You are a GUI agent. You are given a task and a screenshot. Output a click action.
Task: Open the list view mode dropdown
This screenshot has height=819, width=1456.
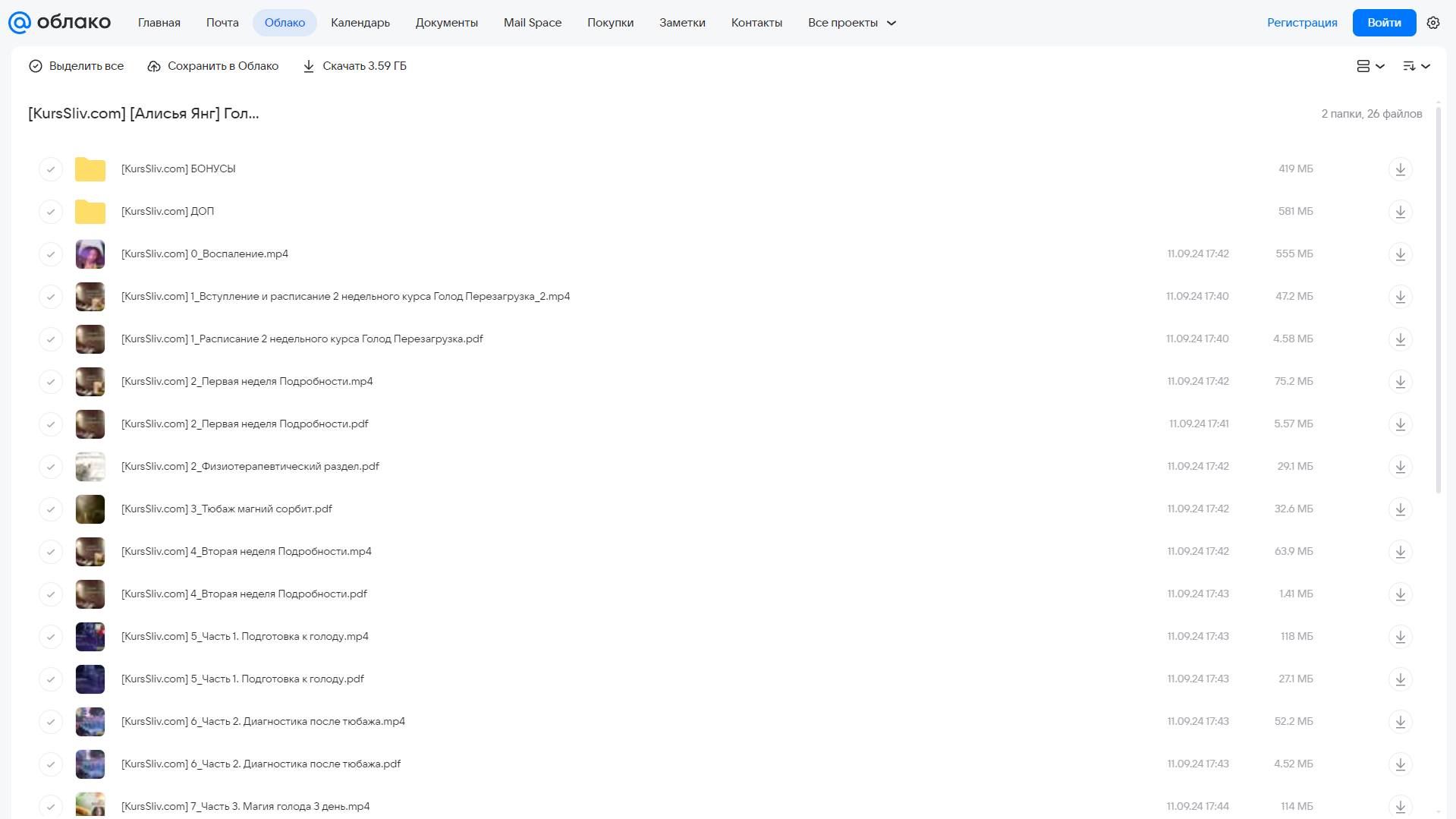[1370, 66]
